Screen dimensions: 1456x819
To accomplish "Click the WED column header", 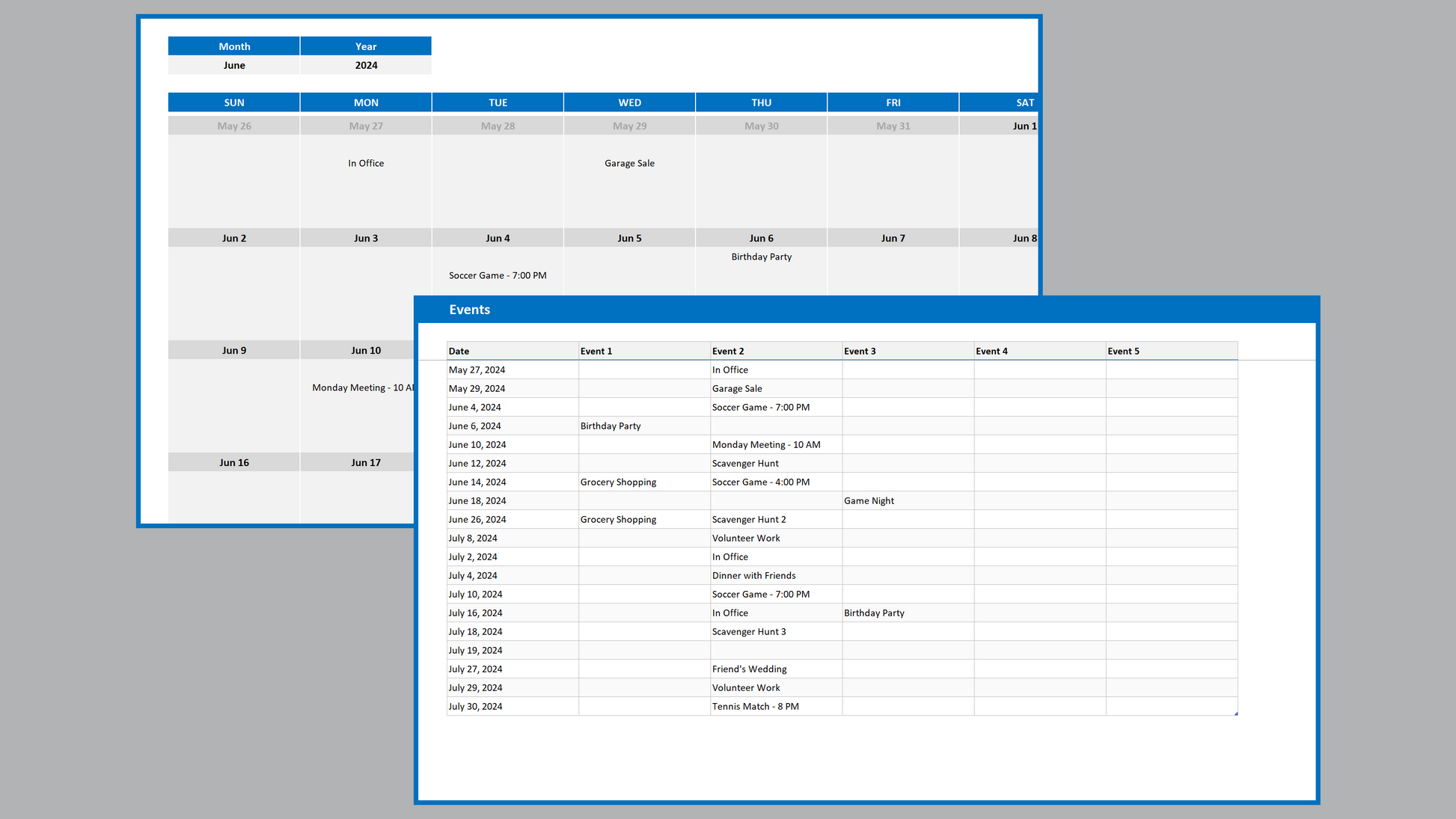I will pyautogui.click(x=629, y=102).
